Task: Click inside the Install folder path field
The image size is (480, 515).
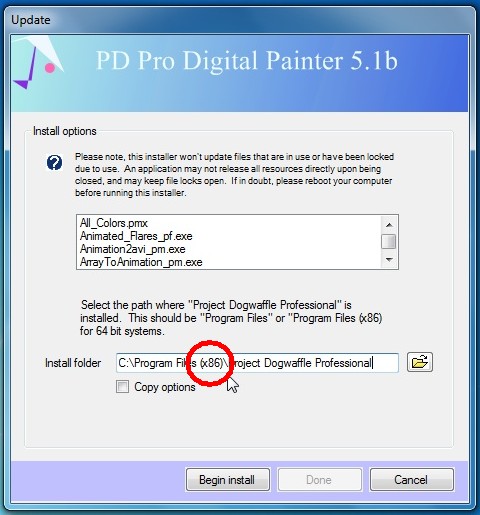Action: (x=257, y=363)
